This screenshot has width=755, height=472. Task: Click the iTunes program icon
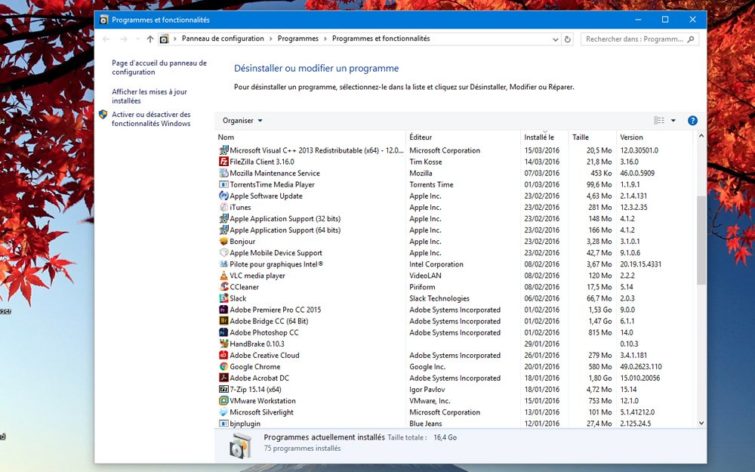pos(223,207)
